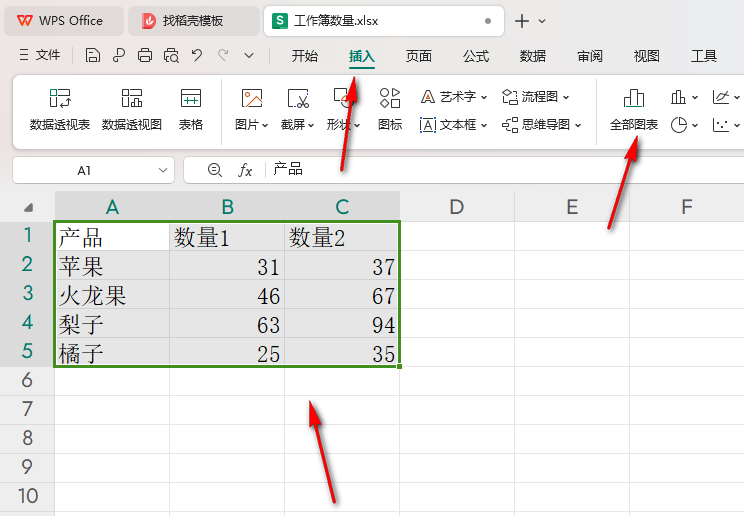Insert a PivotChart (数据透视图)
Viewport: 744px width, 516px height.
pos(132,110)
